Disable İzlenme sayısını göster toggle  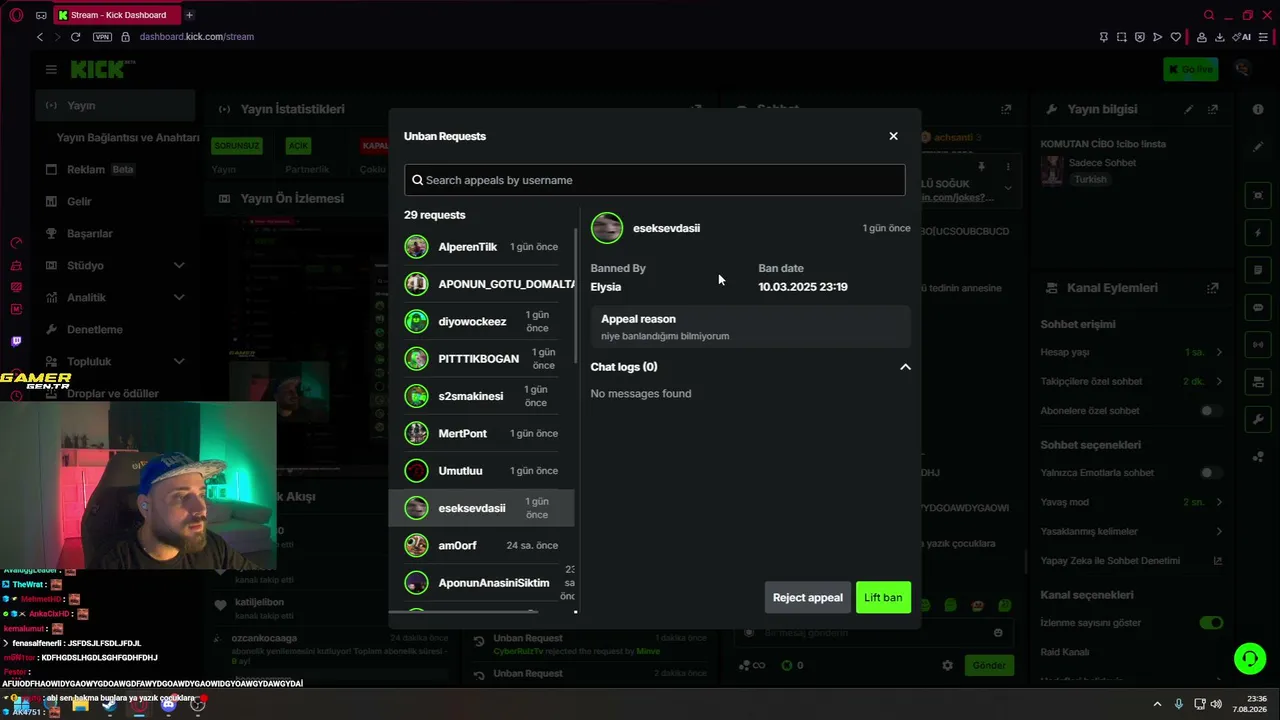tap(1211, 623)
